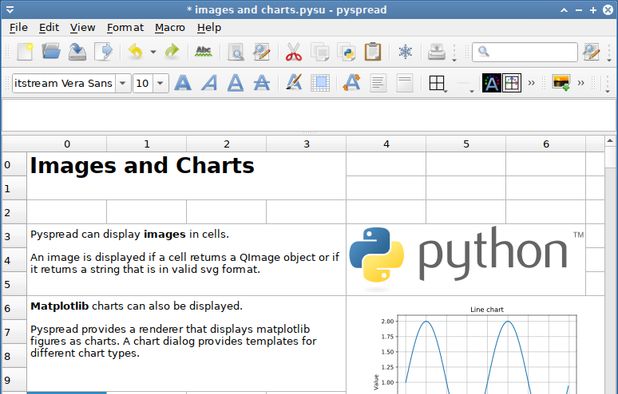Viewport: 618px width, 394px height.
Task: Create a new spreadsheet file
Action: click(24, 52)
